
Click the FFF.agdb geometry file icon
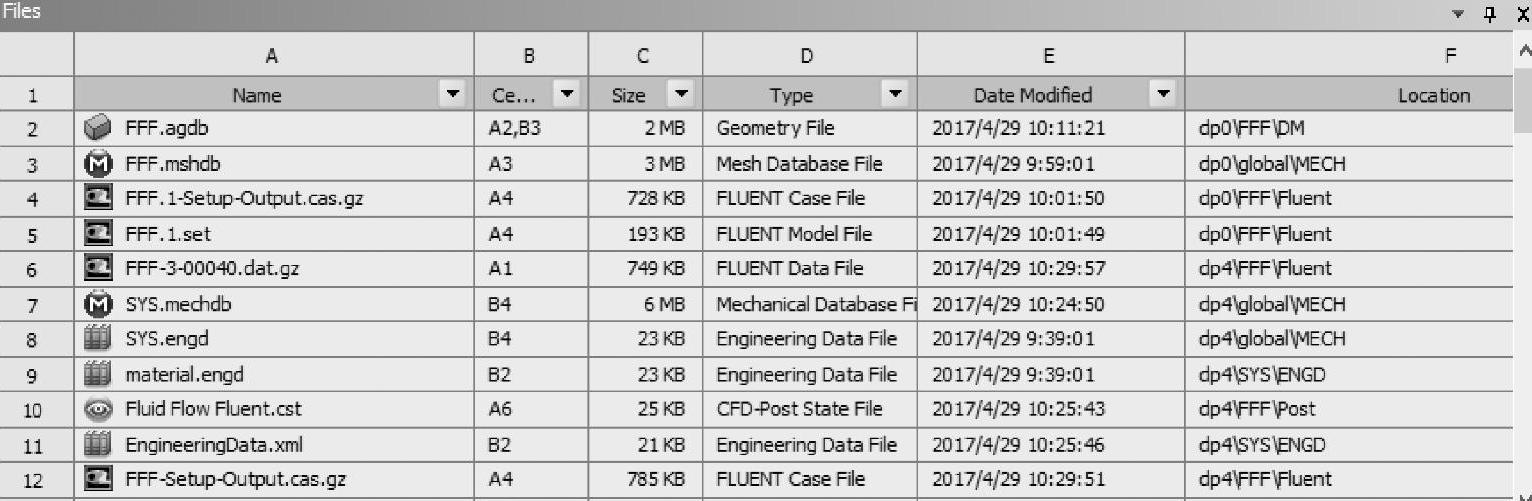(x=98, y=128)
